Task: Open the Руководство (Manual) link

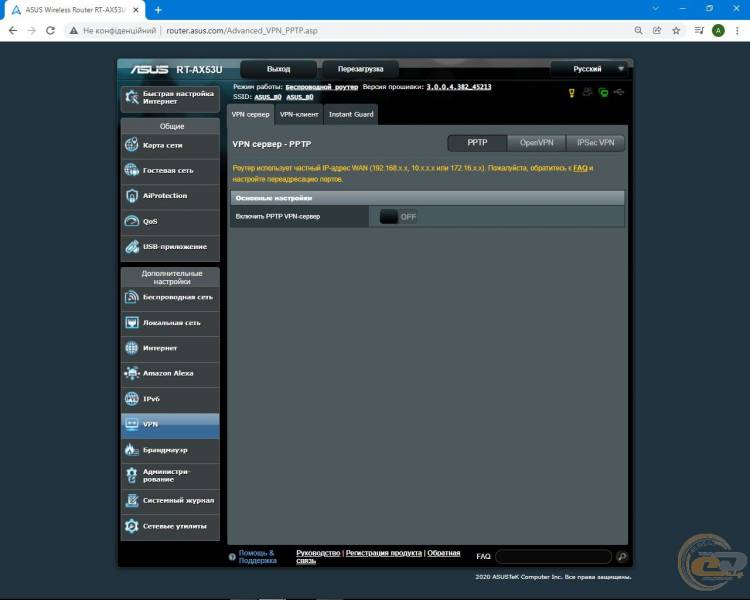Action: point(318,553)
